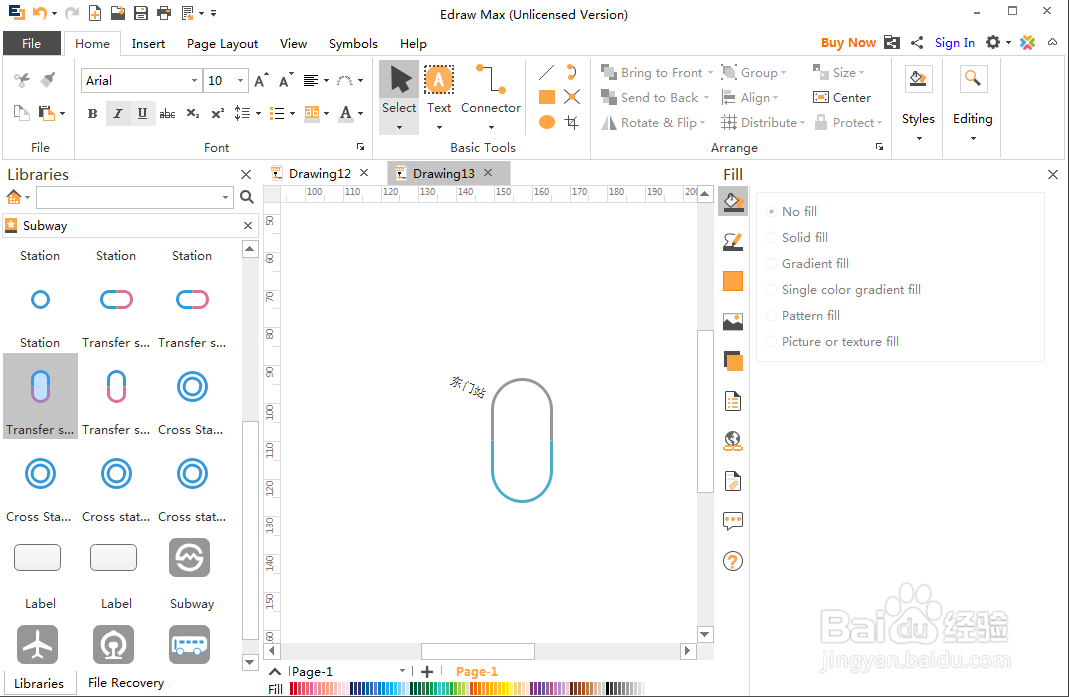
Task: Open the Fill bucket panel icon
Action: pos(733,202)
